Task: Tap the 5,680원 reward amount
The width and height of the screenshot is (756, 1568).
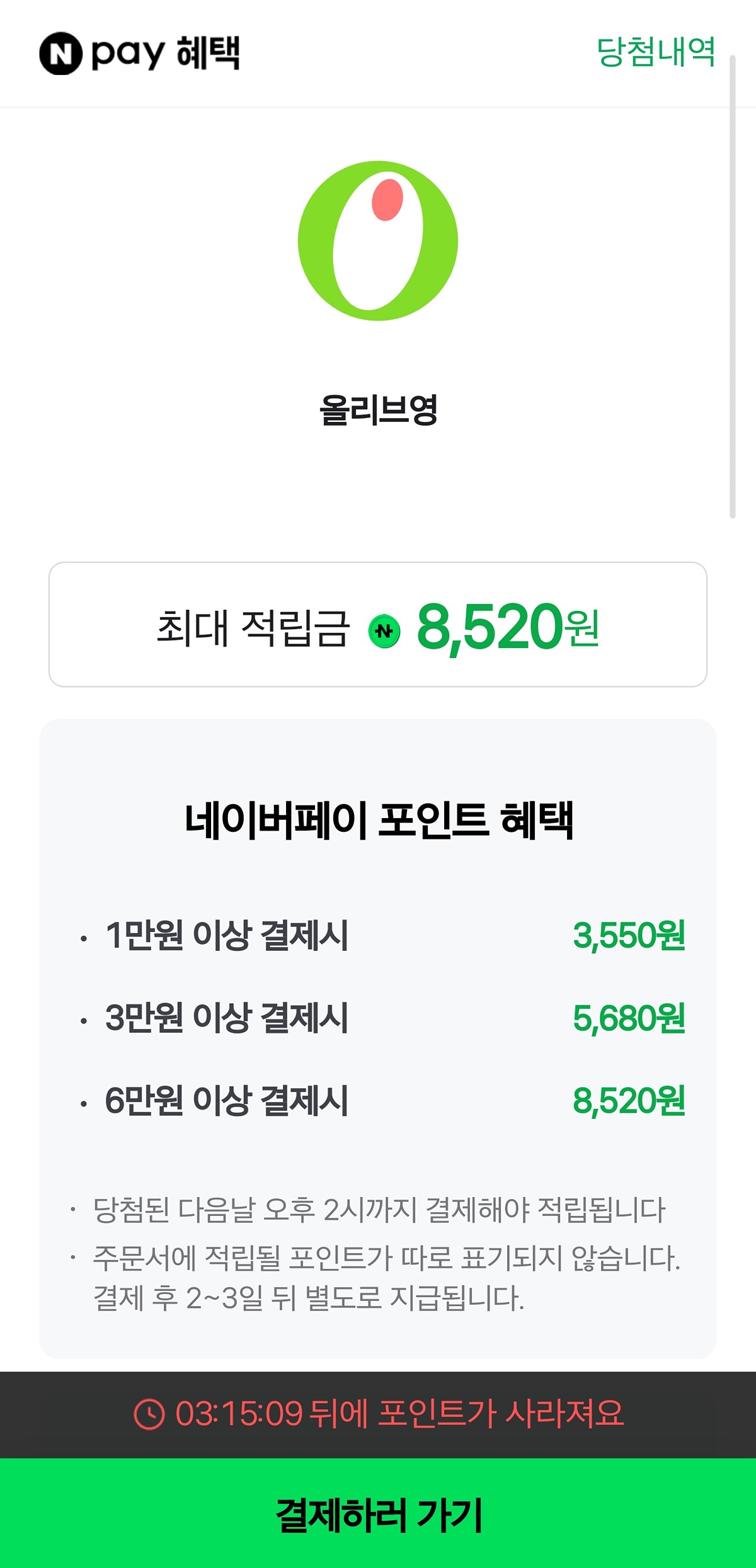Action: pyautogui.click(x=628, y=1018)
